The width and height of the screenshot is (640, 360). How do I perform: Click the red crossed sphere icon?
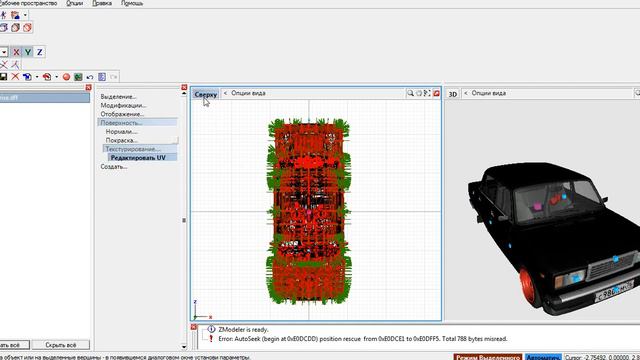click(27, 28)
